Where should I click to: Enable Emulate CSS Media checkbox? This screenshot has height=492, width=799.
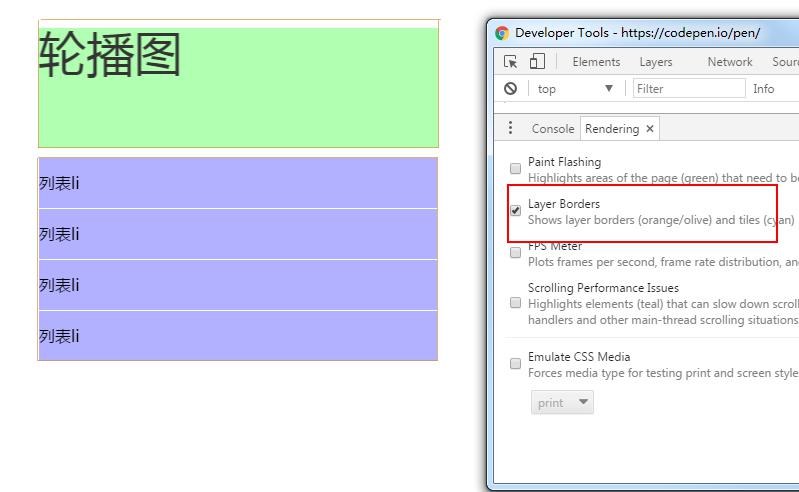point(515,363)
